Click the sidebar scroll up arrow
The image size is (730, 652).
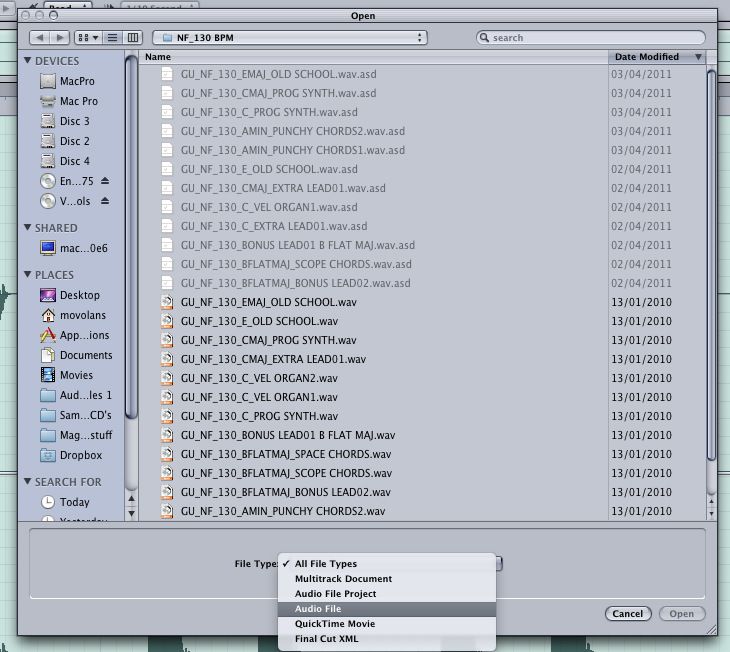[x=132, y=499]
